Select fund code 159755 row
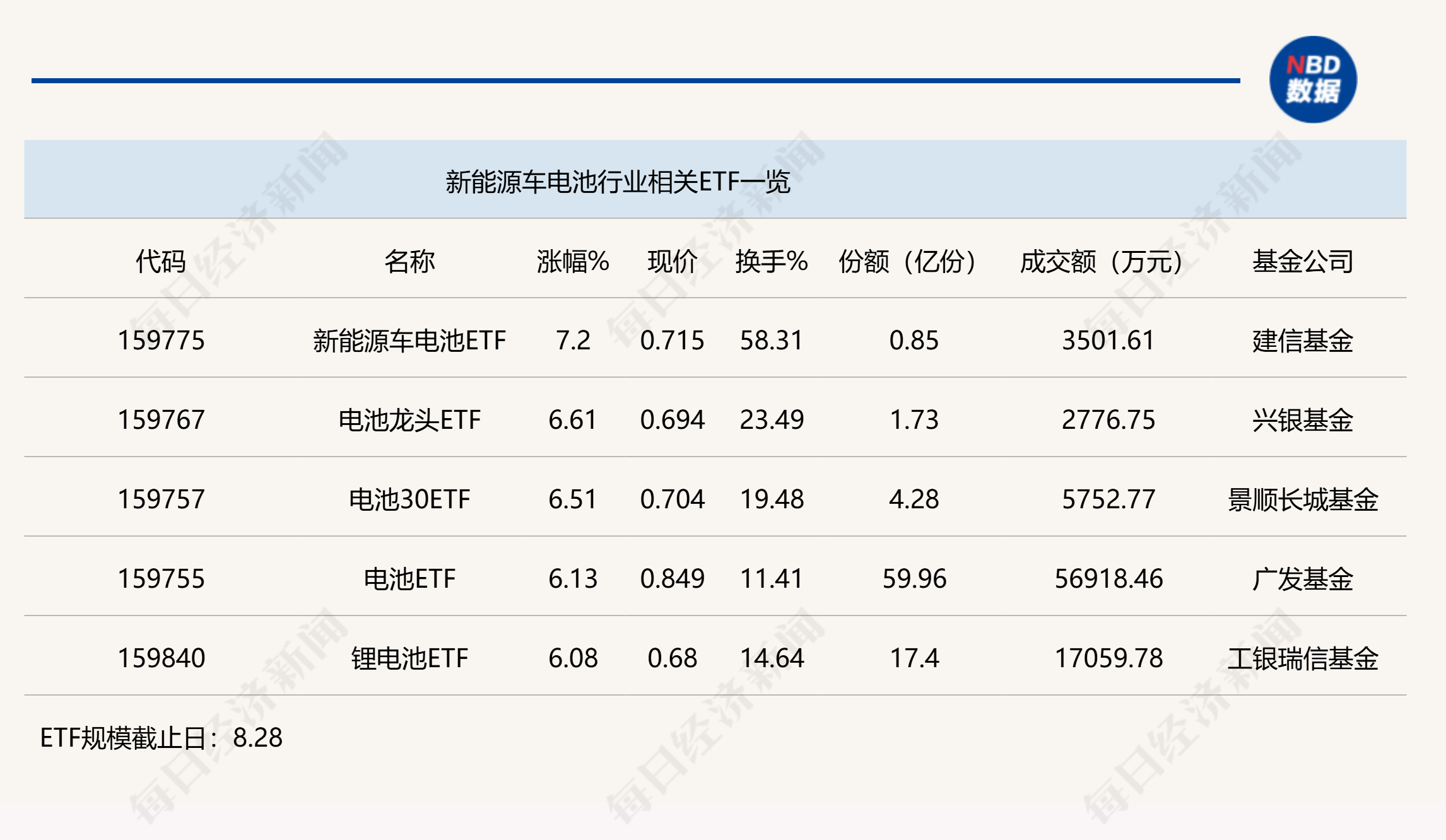The height and width of the screenshot is (840, 1446). pos(161,579)
